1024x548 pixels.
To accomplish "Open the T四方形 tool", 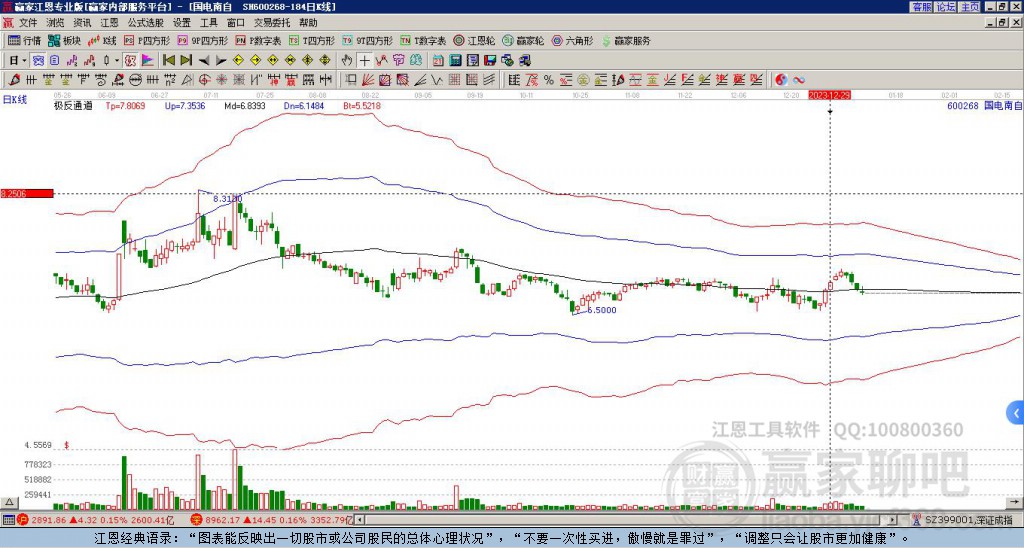I will [x=312, y=40].
